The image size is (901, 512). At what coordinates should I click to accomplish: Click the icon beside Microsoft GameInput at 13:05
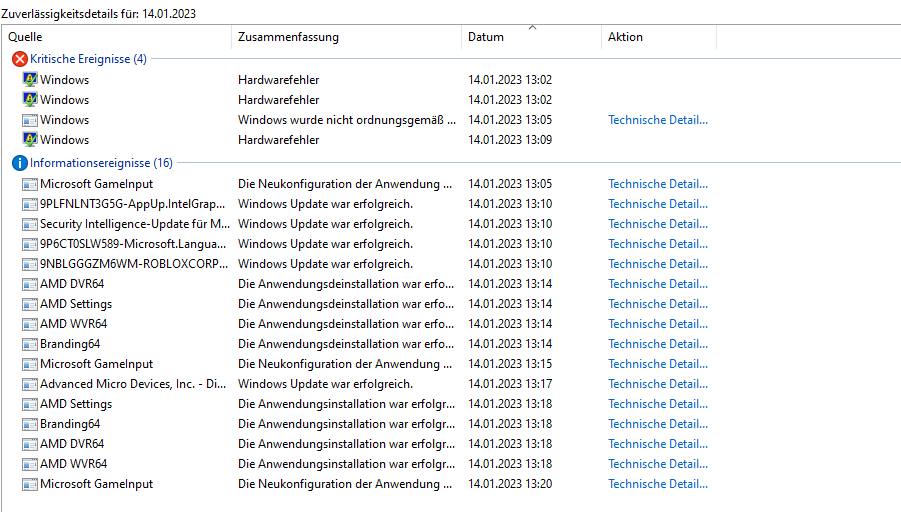(30, 184)
